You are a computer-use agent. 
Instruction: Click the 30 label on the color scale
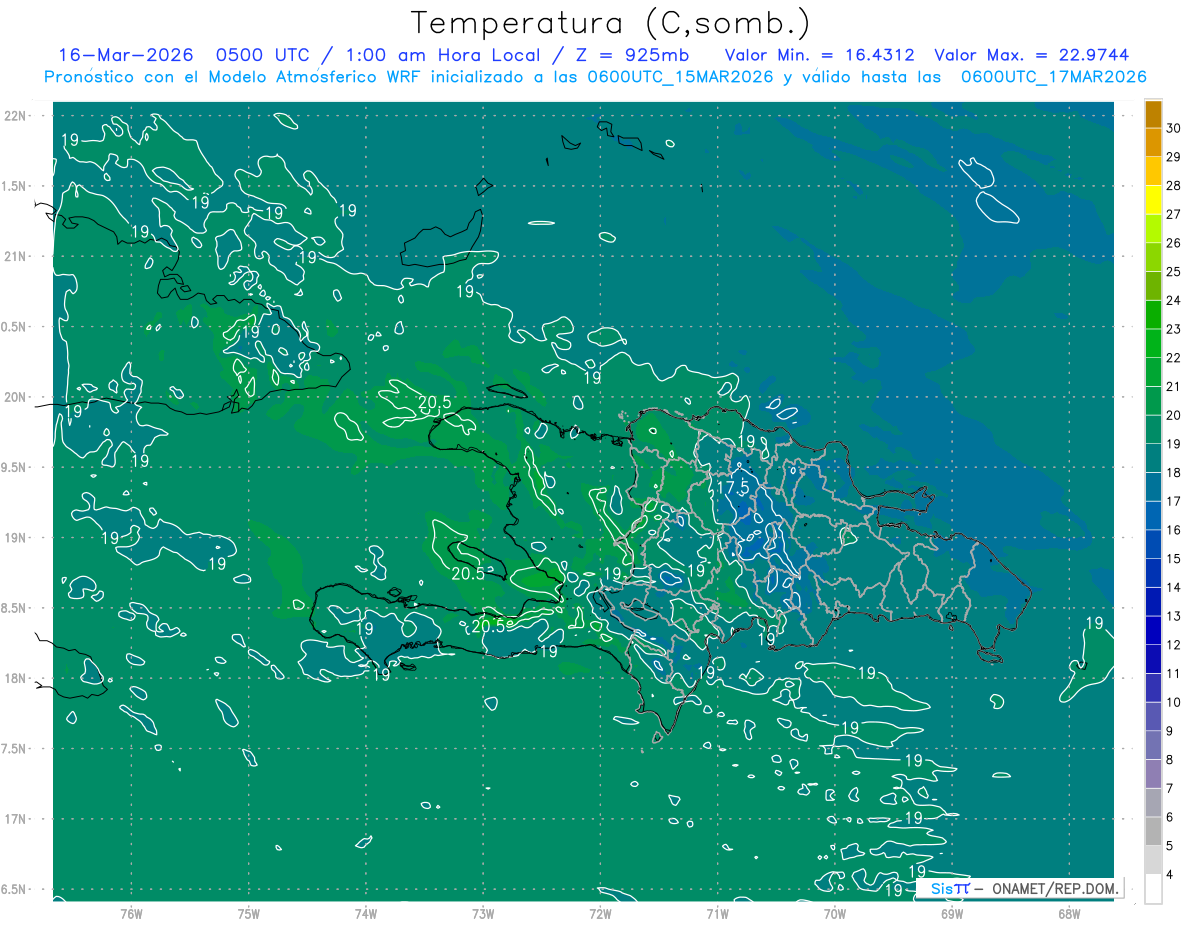(1174, 128)
